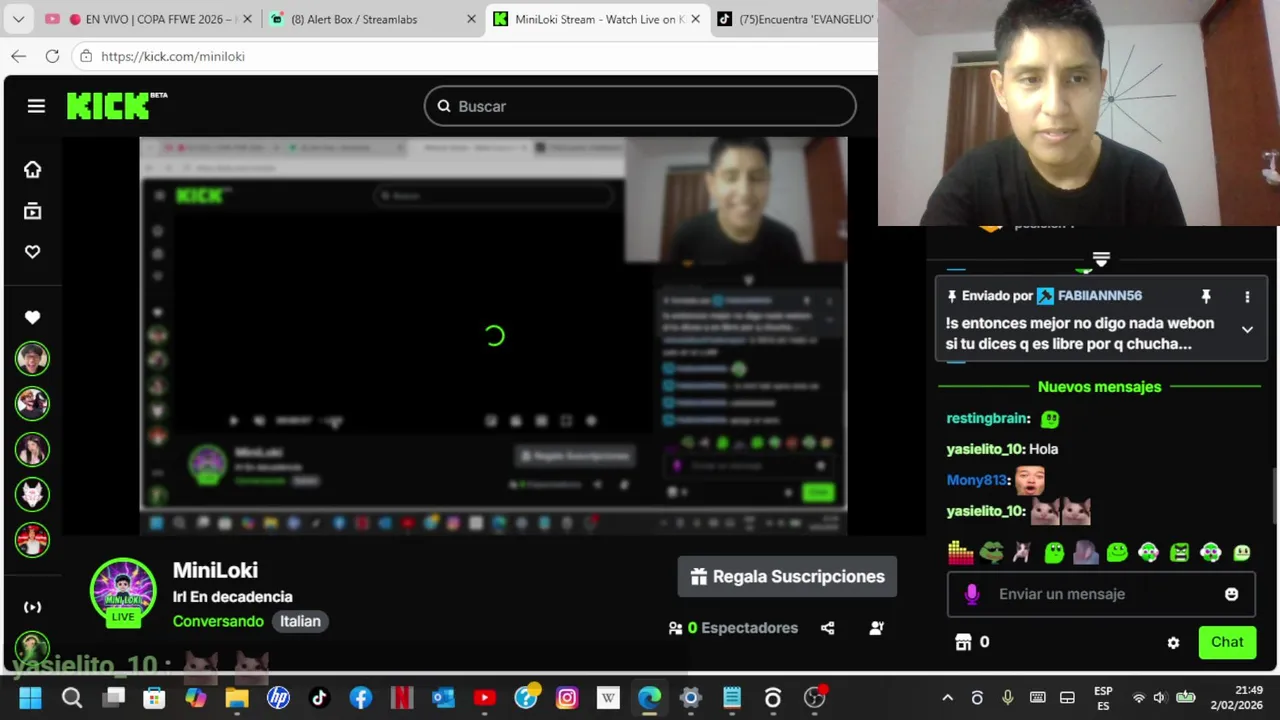Expand the Kick sidebar with bracket icon
This screenshot has height=720, width=1280.
33,607
